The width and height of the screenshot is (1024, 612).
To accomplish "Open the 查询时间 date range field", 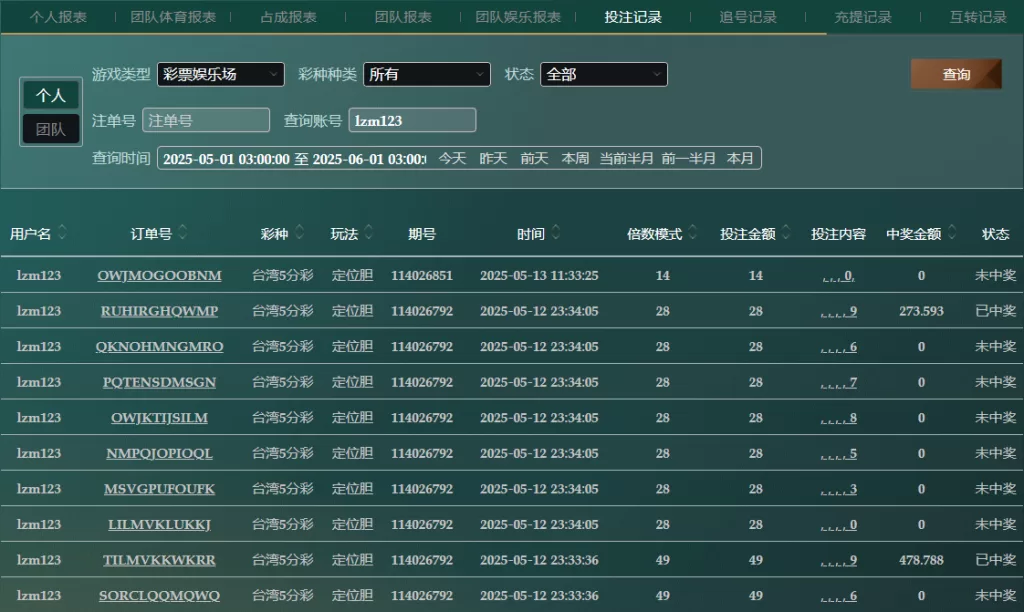I will 294,159.
